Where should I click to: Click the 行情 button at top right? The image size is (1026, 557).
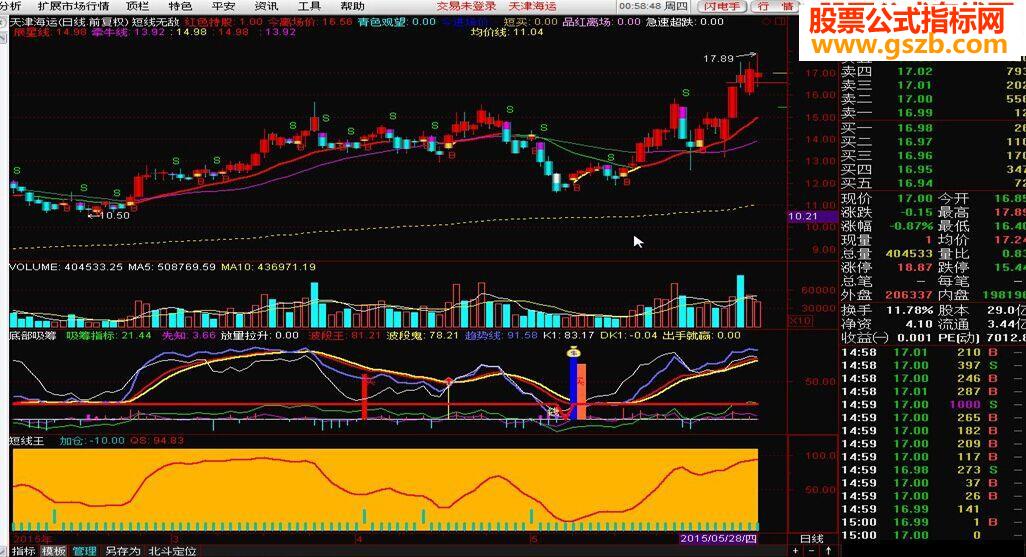[775, 6]
